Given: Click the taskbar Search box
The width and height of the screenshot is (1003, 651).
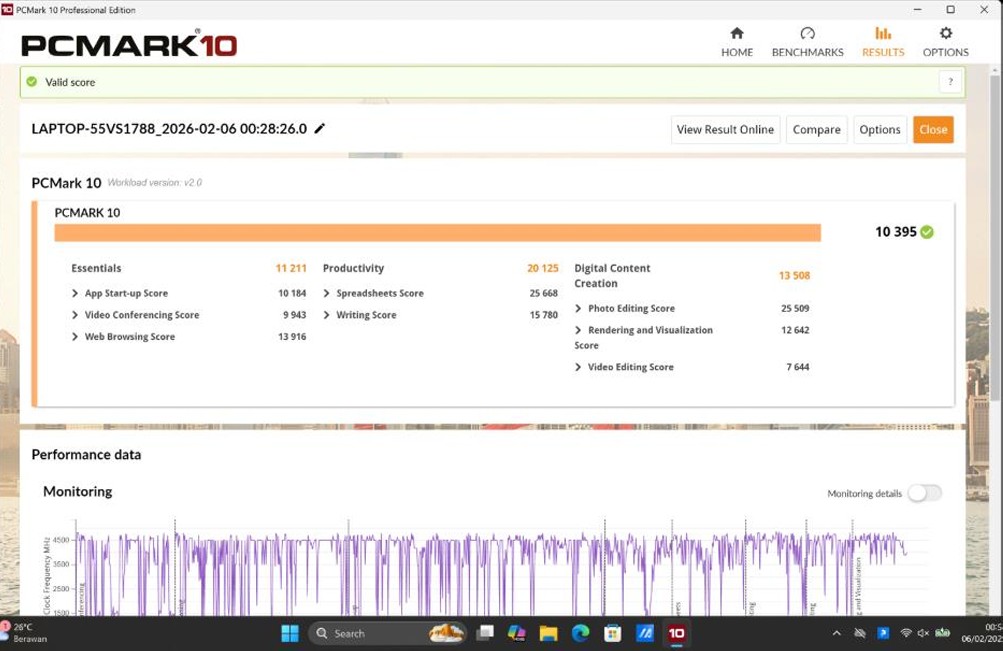Looking at the screenshot, I should 388,634.
